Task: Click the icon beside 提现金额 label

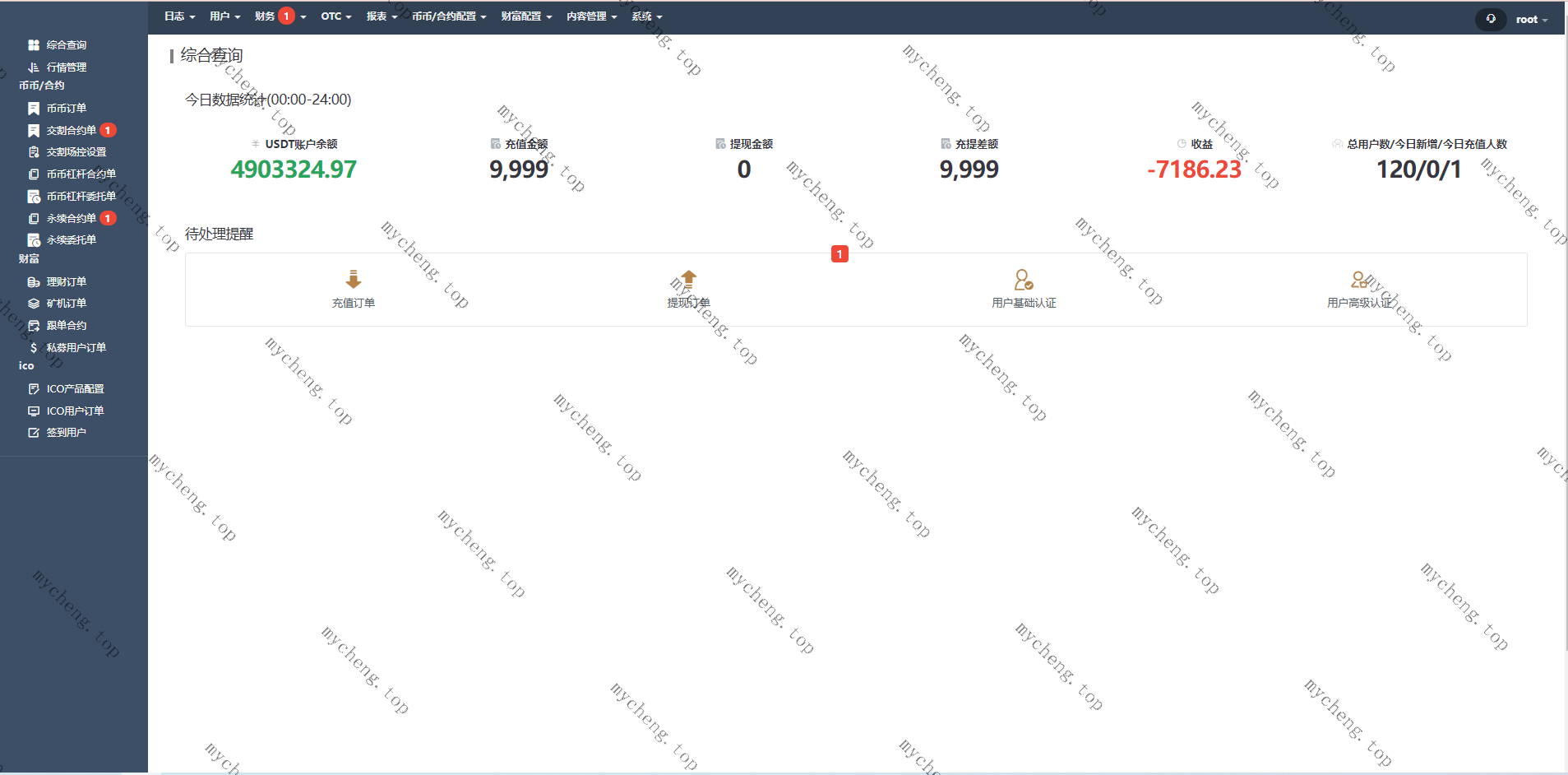Action: [x=721, y=144]
